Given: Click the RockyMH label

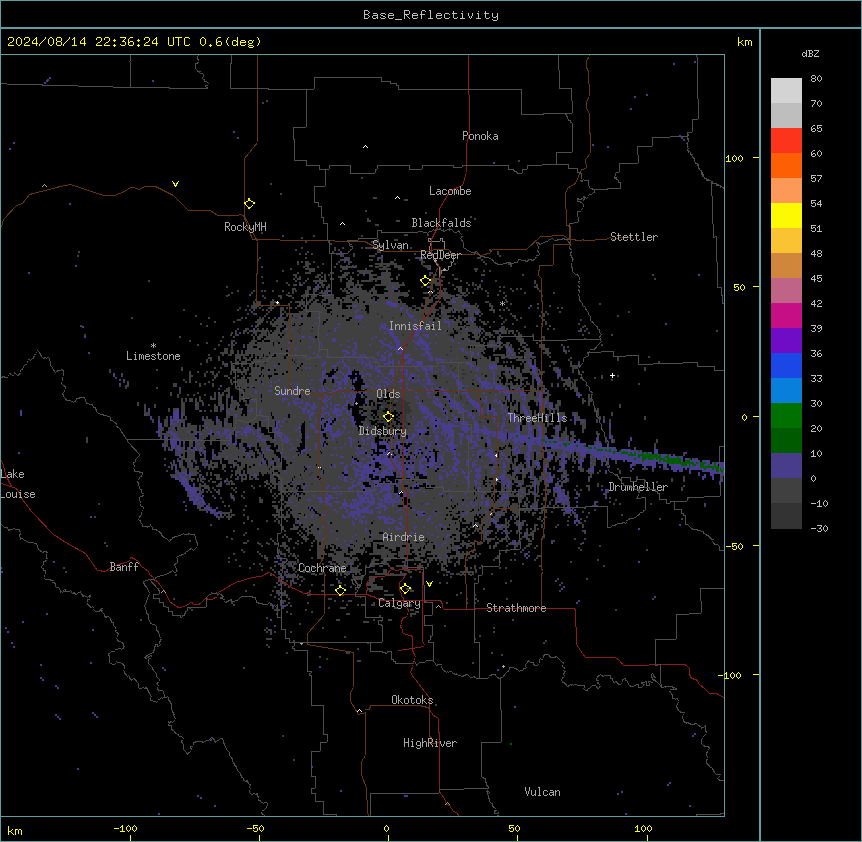Looking at the screenshot, I should (x=245, y=227).
